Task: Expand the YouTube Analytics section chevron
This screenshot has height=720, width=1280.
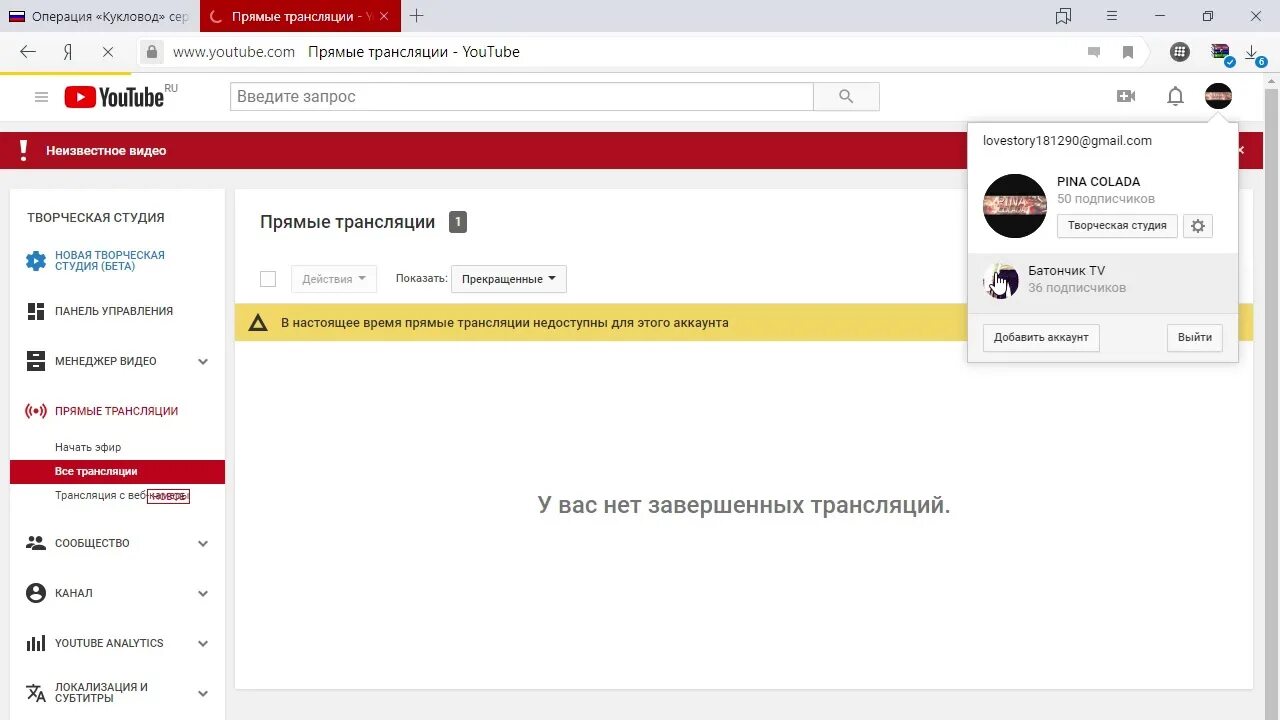Action: pos(203,644)
